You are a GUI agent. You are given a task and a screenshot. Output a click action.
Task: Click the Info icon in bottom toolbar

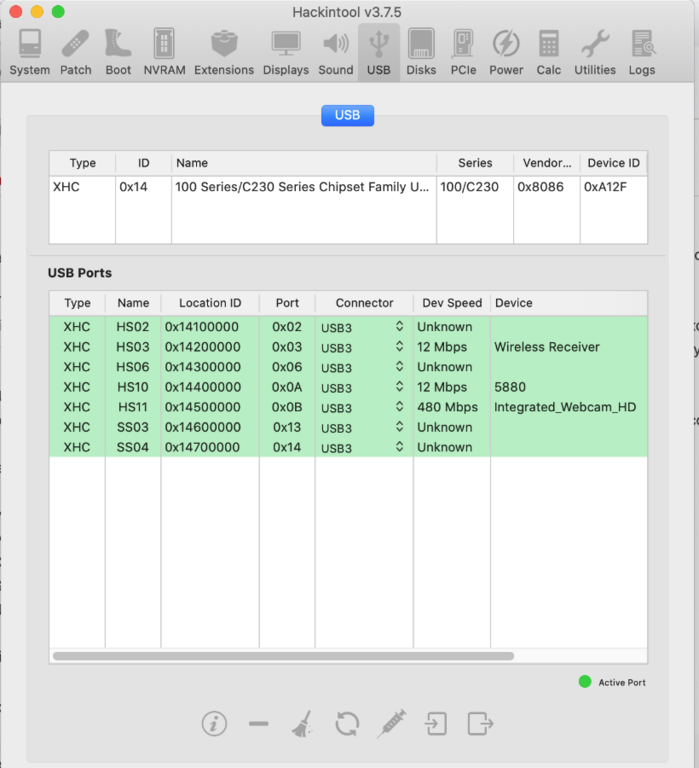214,723
